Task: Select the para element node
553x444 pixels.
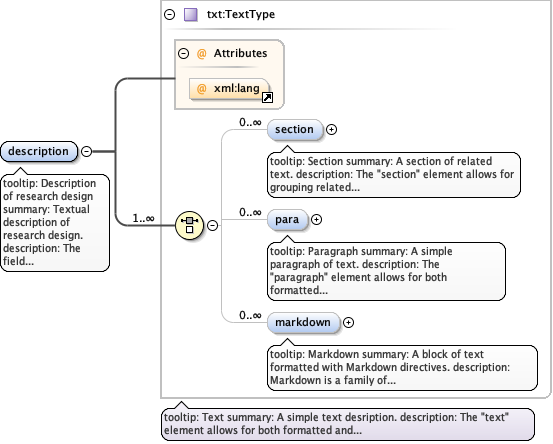Action: (x=287, y=219)
